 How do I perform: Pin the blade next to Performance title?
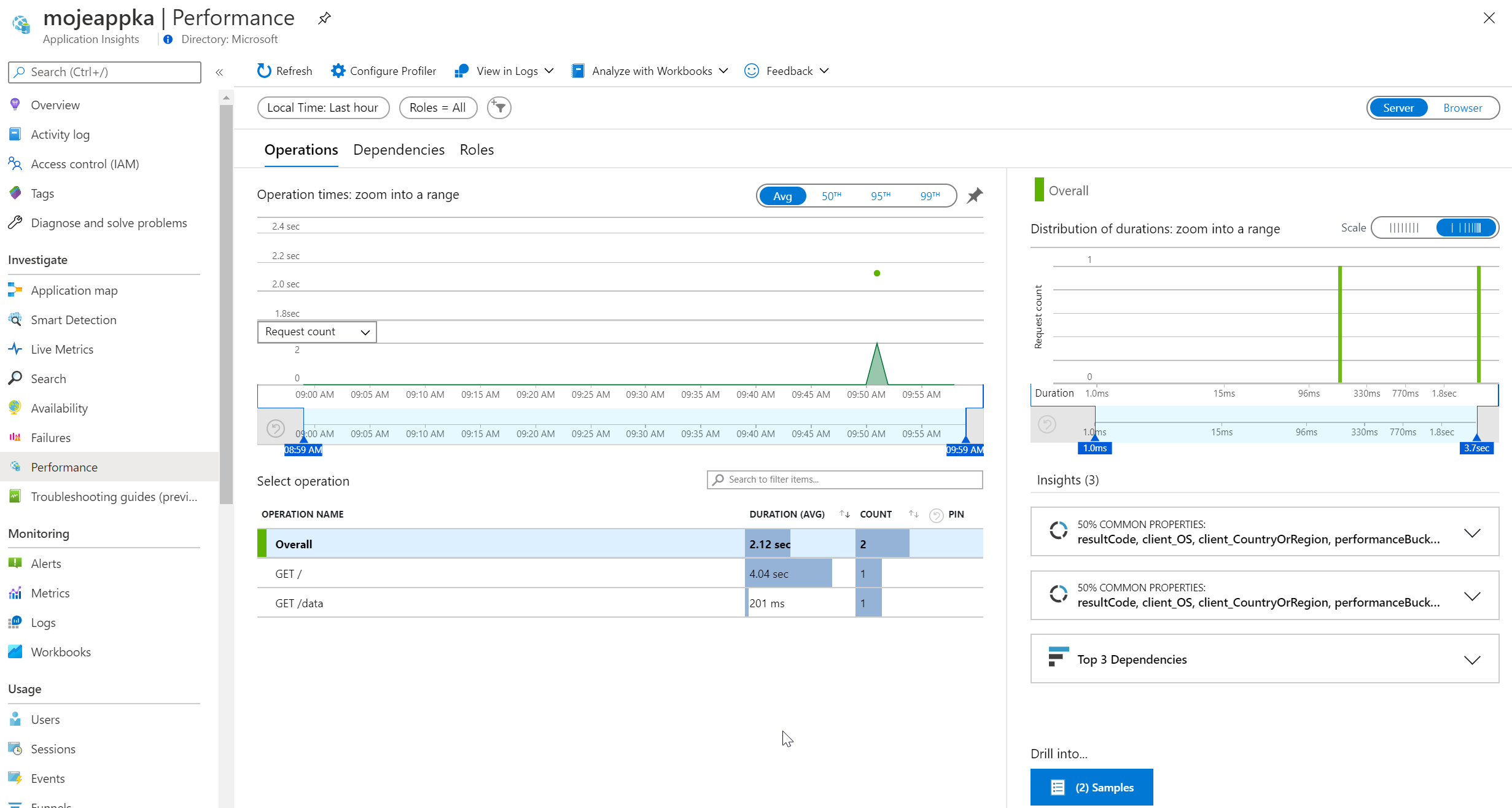point(324,18)
